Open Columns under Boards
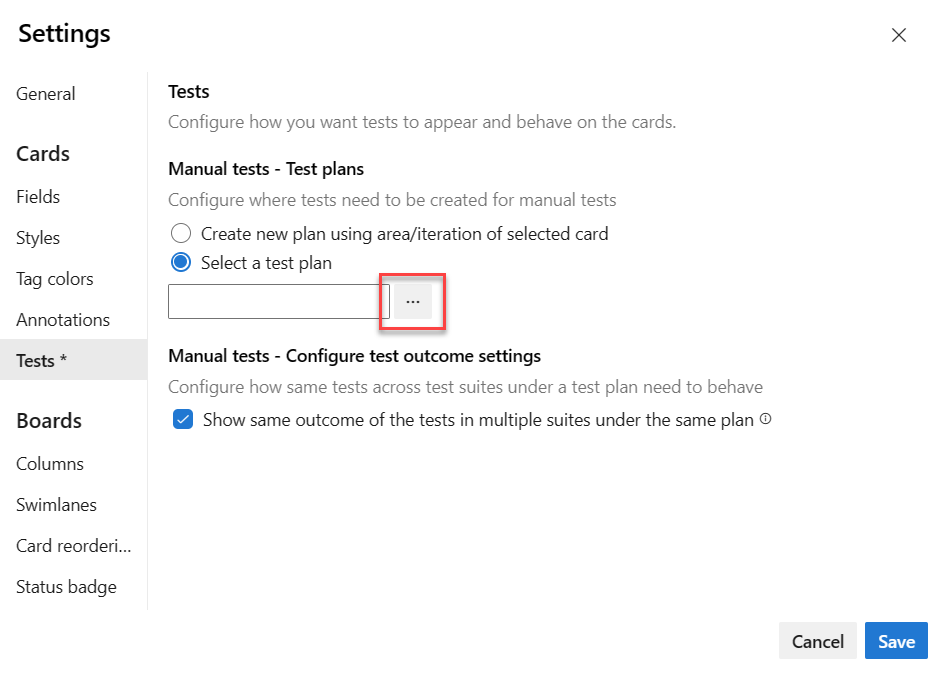942x673 pixels. point(50,464)
